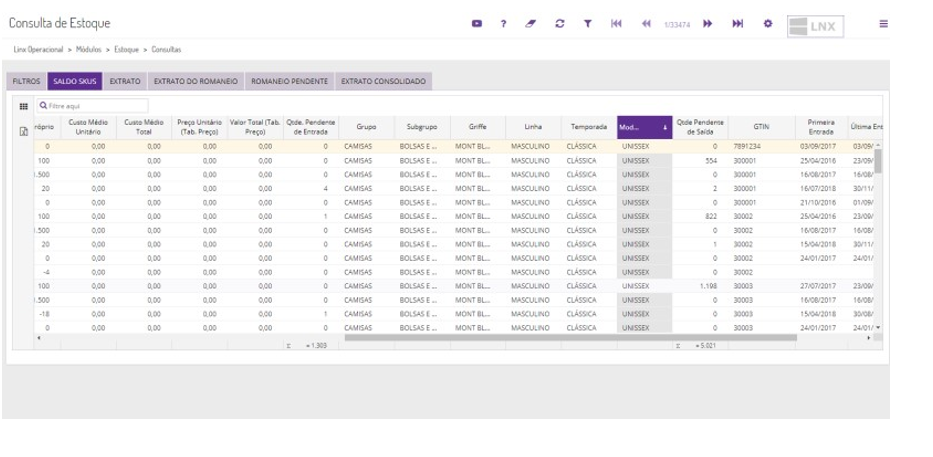Jump to the first record

pyautogui.click(x=616, y=24)
